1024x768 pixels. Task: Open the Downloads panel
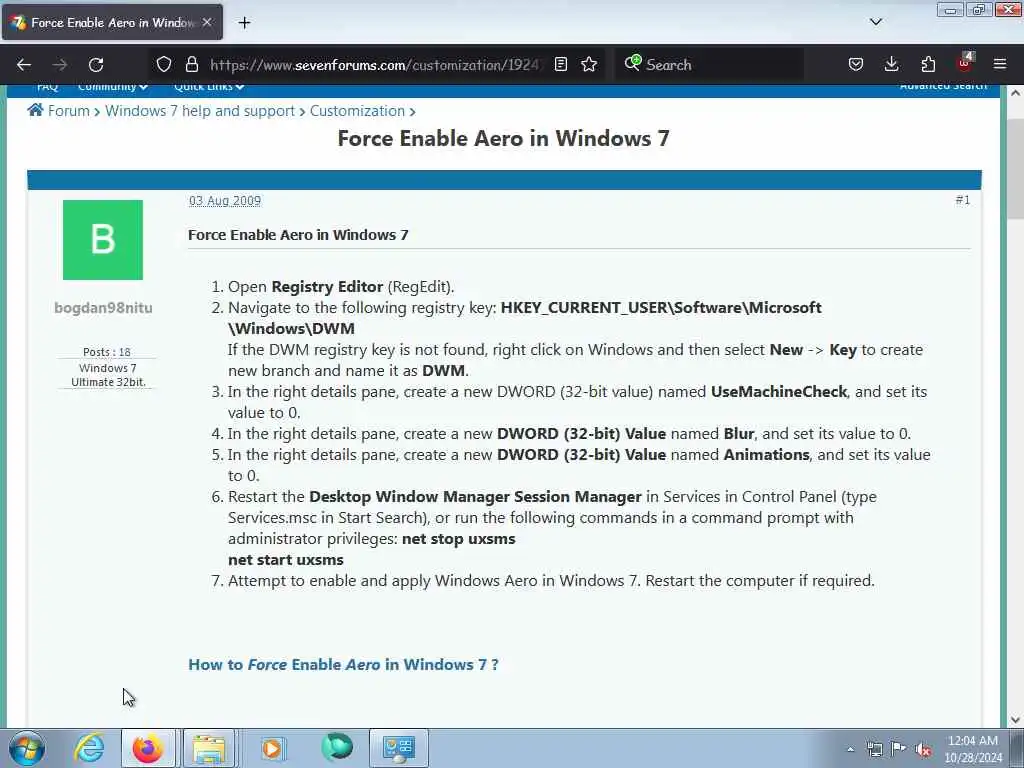(891, 64)
